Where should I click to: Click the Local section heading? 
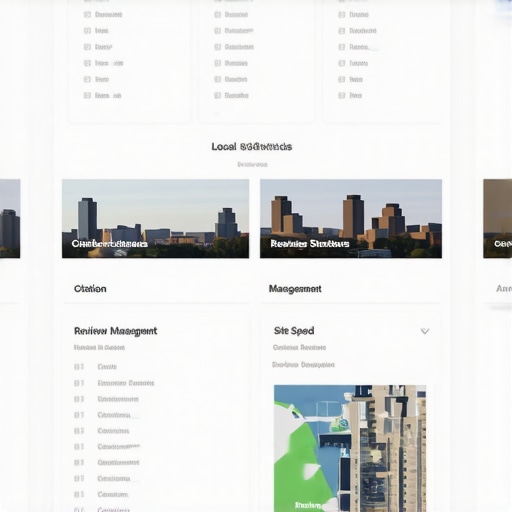point(252,147)
